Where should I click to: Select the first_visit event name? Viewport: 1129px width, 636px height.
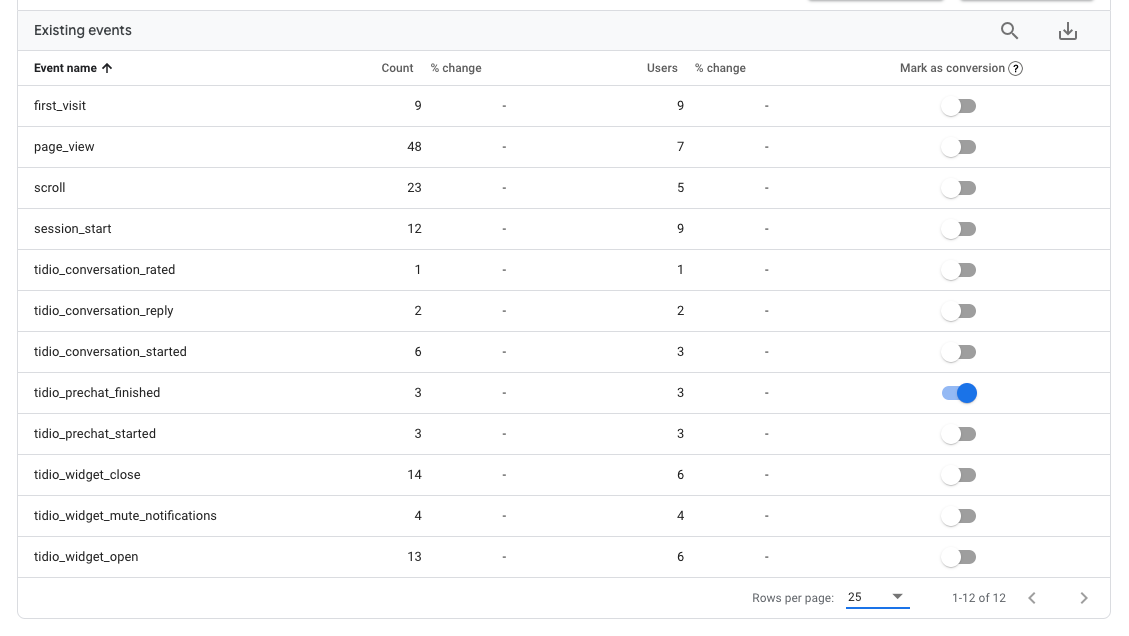(60, 106)
